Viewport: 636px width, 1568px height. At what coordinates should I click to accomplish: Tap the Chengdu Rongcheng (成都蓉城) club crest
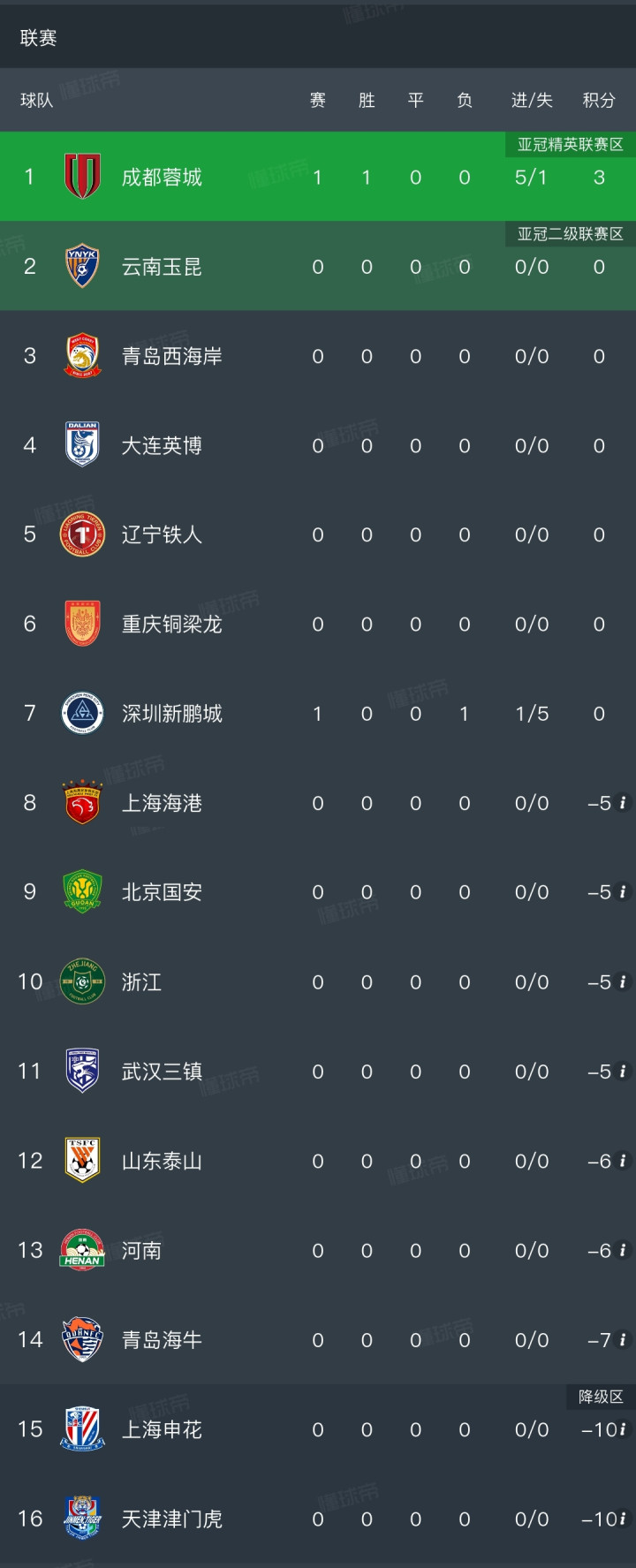tap(83, 177)
